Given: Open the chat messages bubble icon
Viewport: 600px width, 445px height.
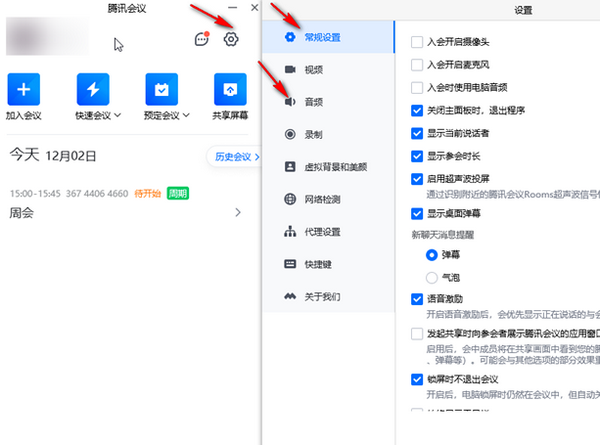Looking at the screenshot, I should tap(200, 40).
